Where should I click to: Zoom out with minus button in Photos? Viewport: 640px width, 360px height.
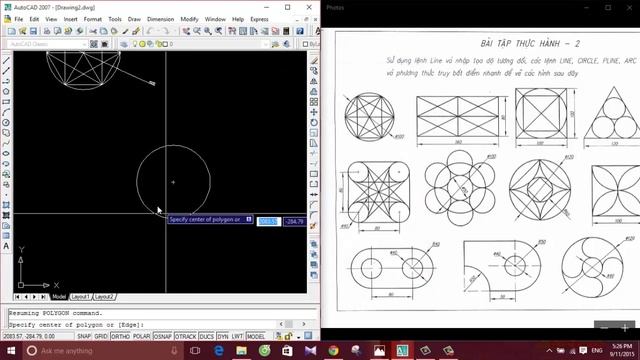coord(604,328)
